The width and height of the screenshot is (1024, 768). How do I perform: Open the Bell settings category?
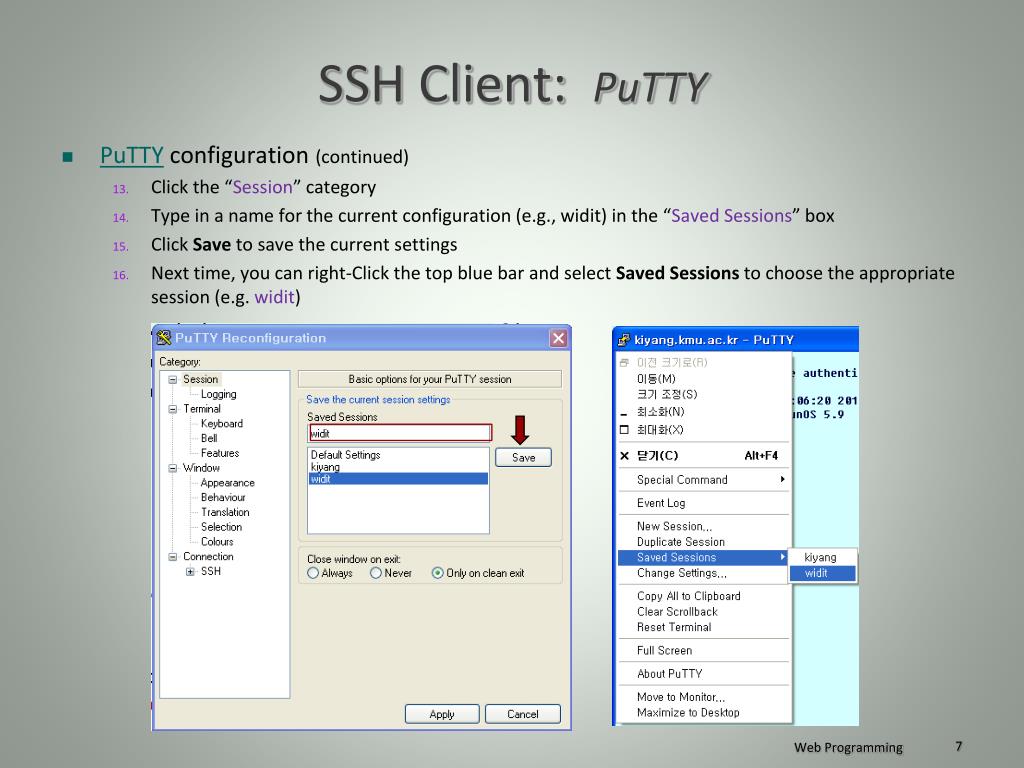pos(209,438)
